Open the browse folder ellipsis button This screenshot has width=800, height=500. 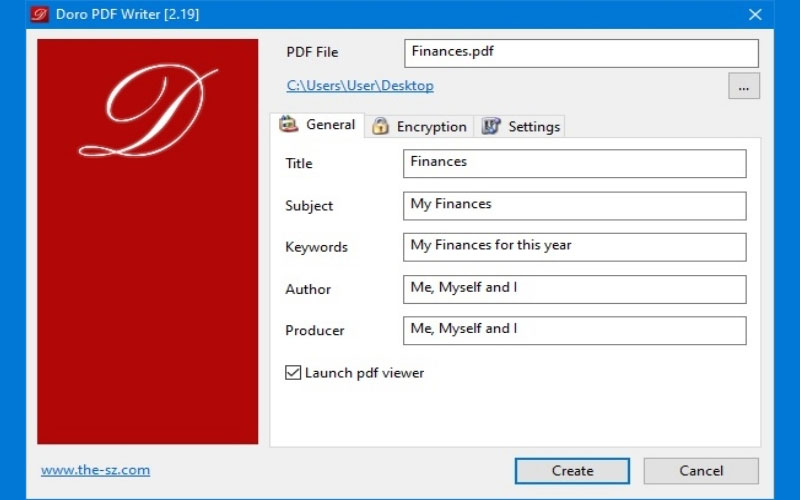[x=744, y=86]
